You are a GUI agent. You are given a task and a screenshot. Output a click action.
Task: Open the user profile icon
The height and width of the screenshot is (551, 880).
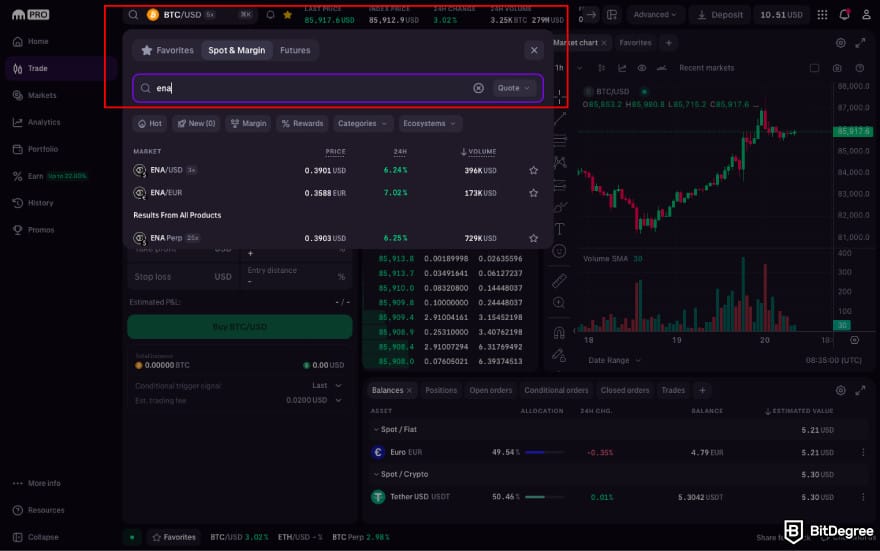pos(866,15)
